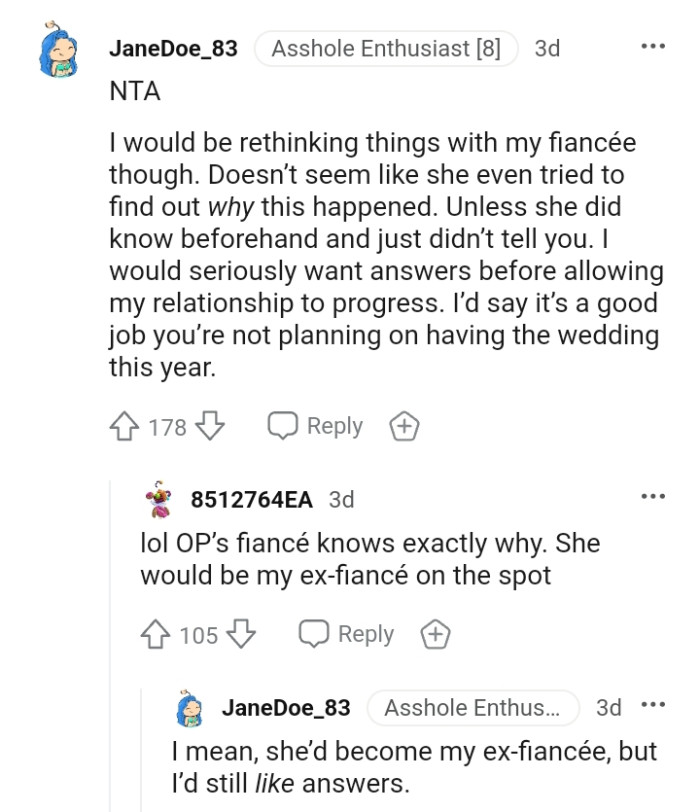700x812 pixels.
Task: Give an award to the top comment
Action: (403, 426)
